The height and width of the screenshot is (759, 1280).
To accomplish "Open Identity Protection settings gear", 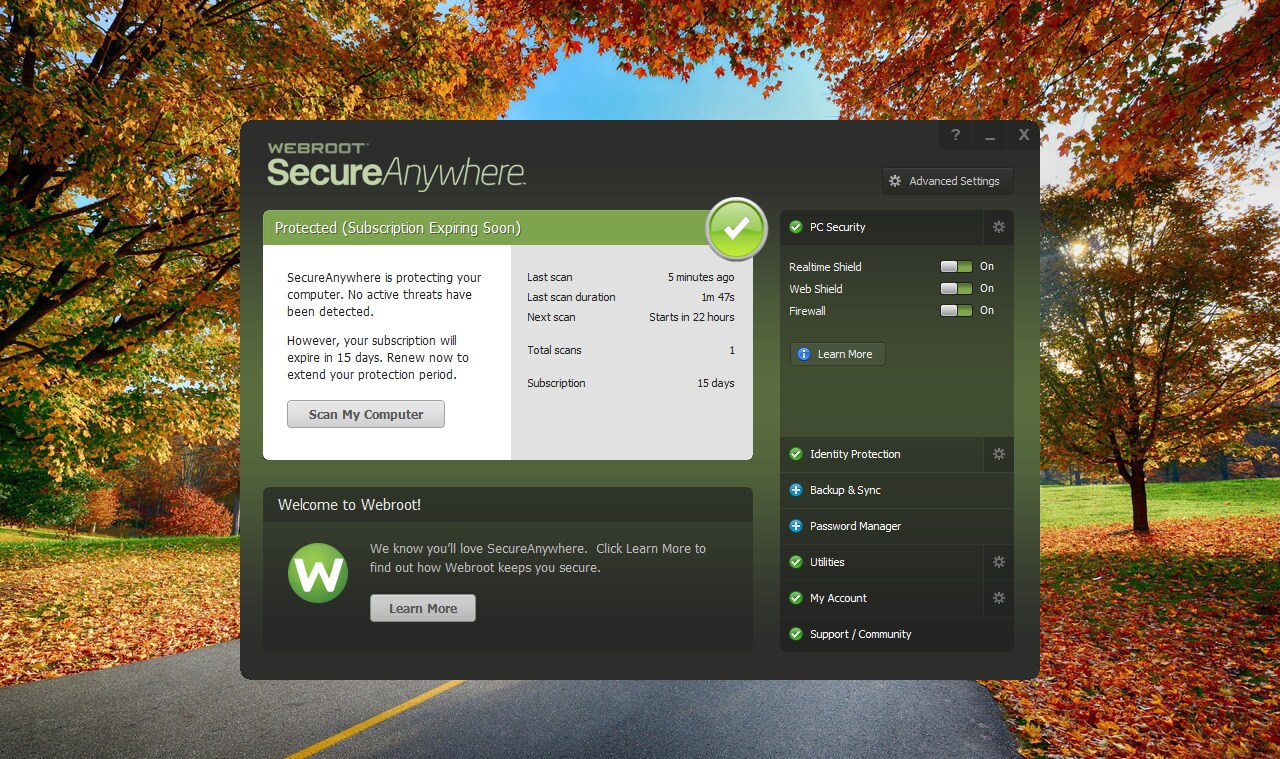I will coord(998,454).
